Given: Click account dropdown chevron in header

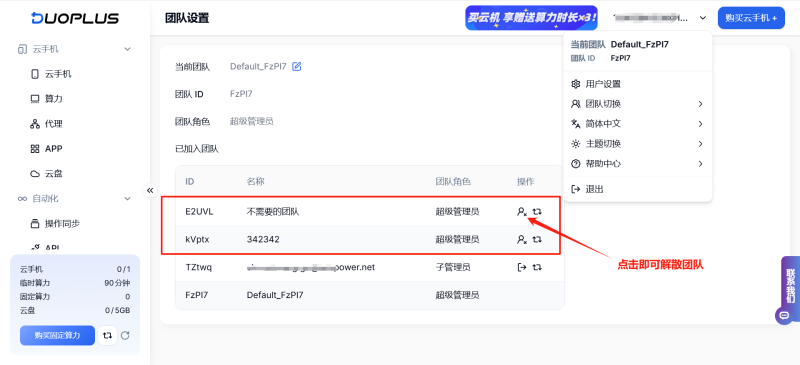Looking at the screenshot, I should click(703, 18).
